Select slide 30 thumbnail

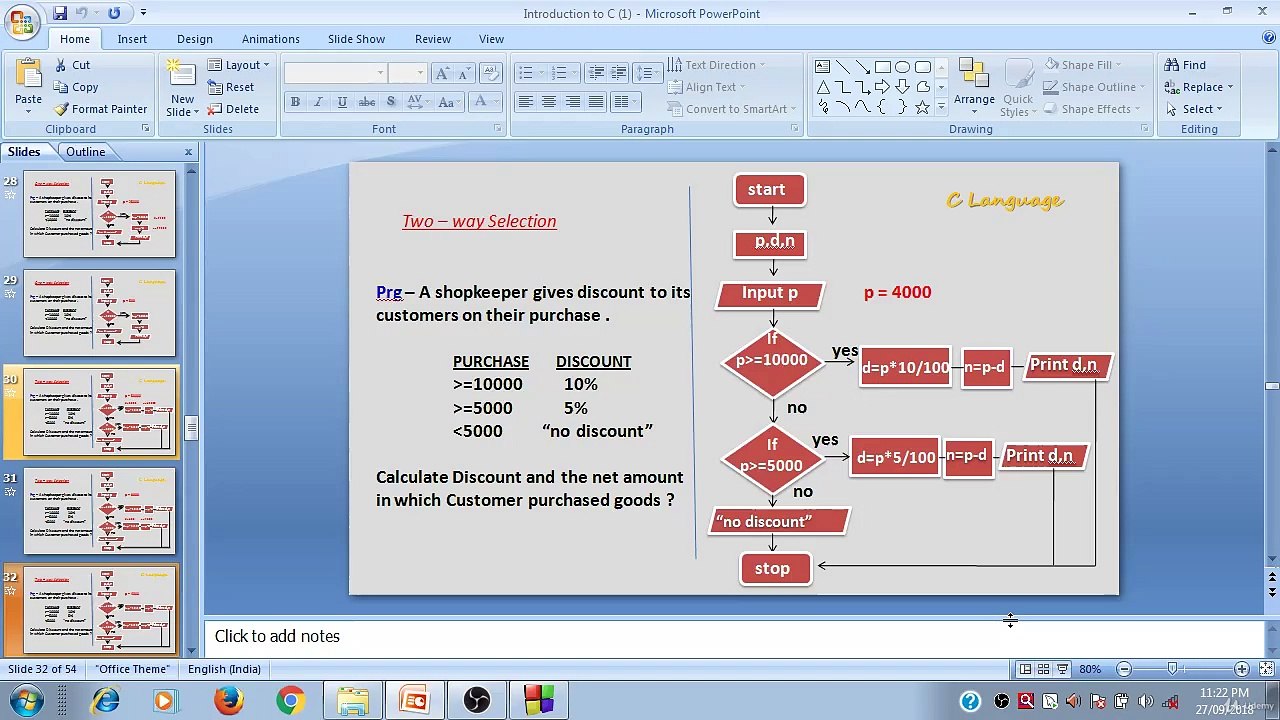tap(100, 412)
